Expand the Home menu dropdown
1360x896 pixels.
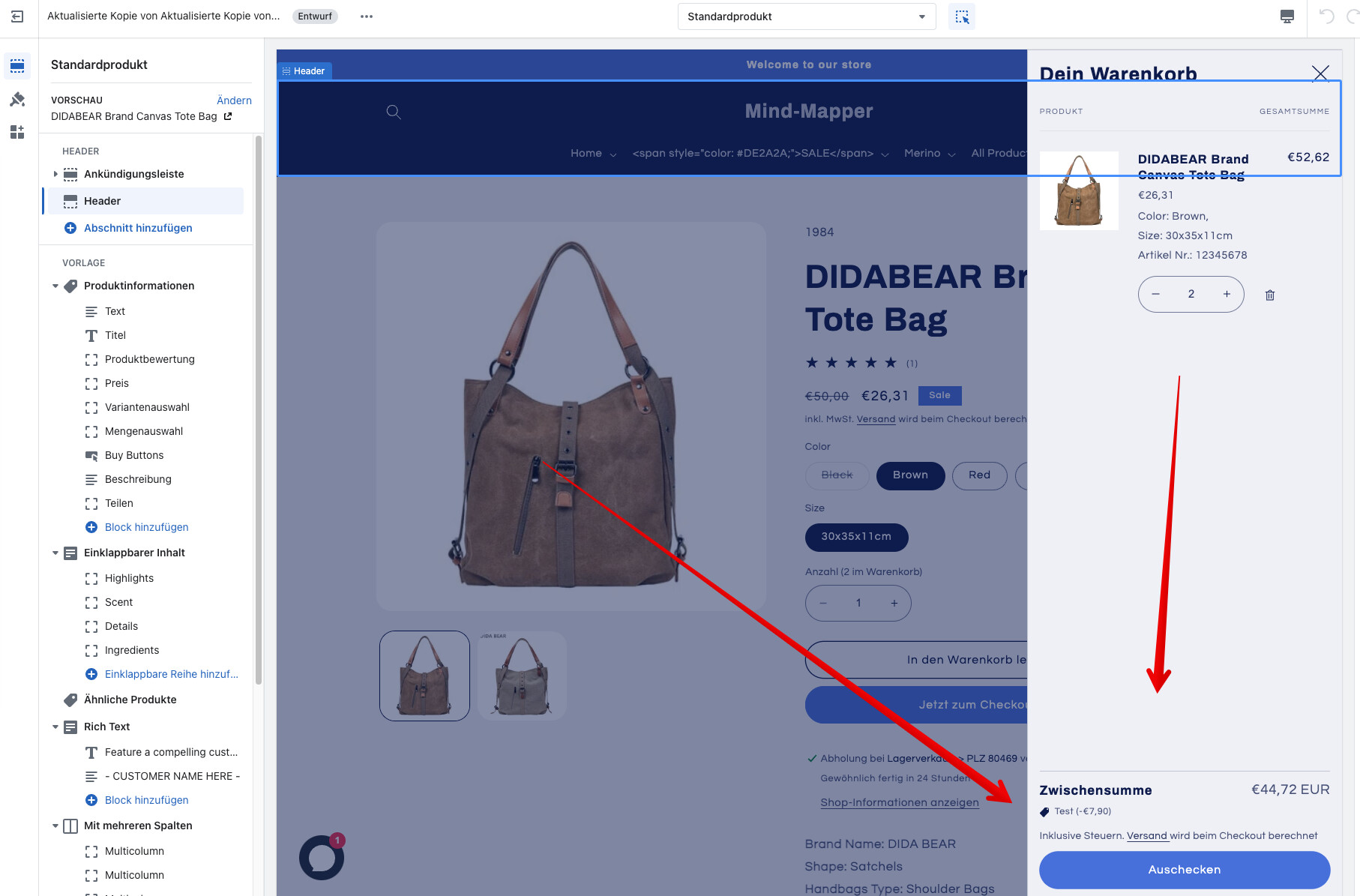click(x=593, y=153)
